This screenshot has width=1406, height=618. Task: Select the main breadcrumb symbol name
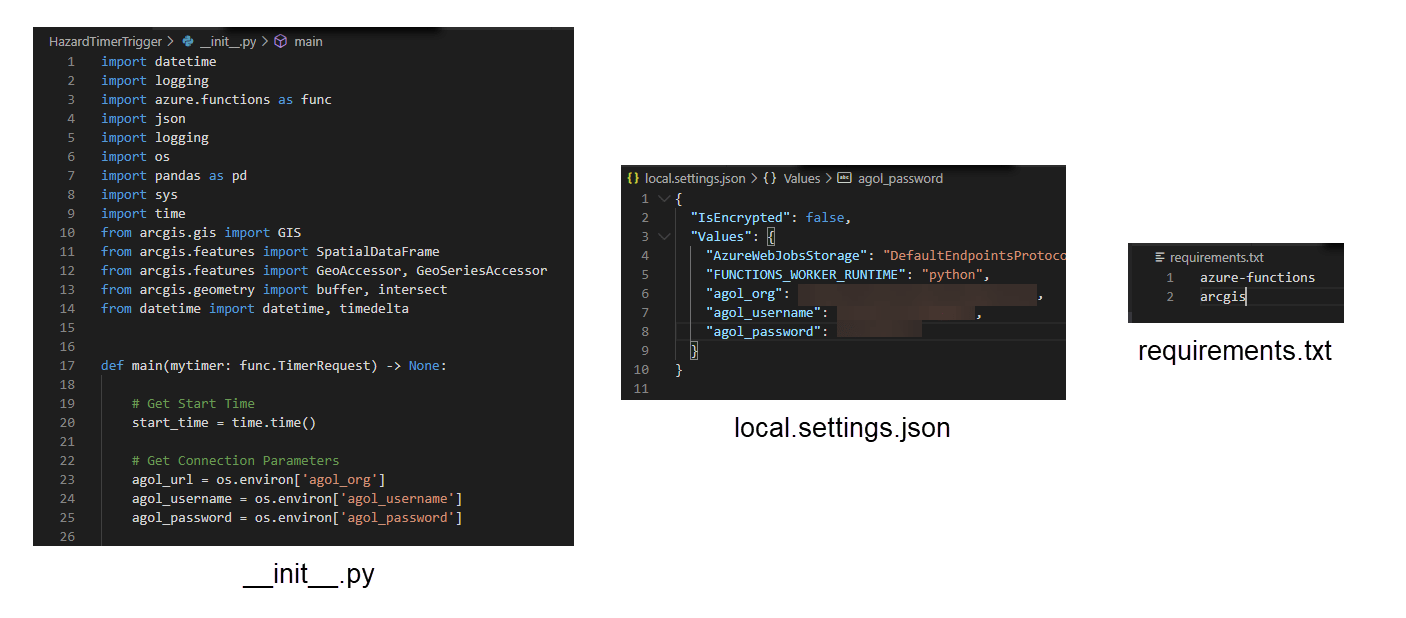pyautogui.click(x=308, y=42)
